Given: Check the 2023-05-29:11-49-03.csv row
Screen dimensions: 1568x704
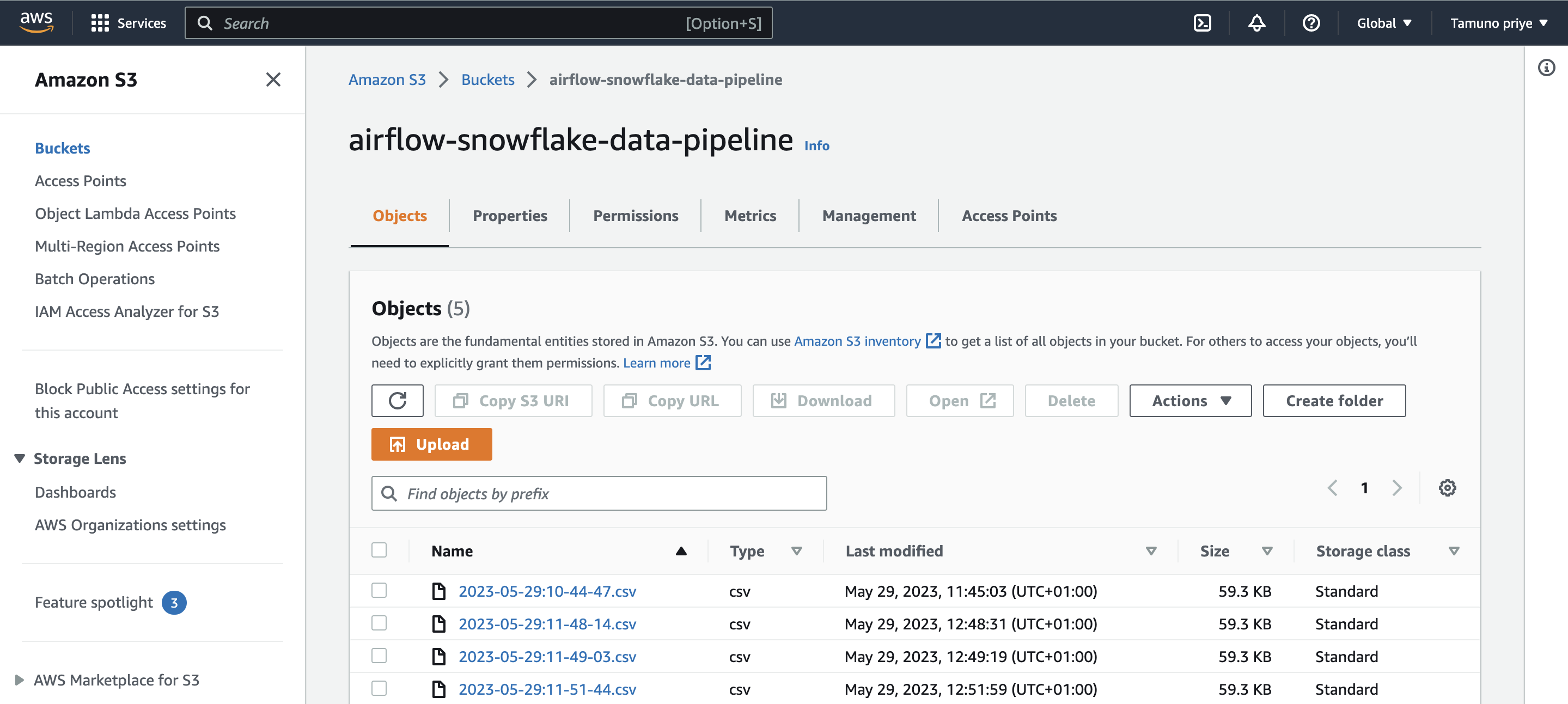Looking at the screenshot, I should coord(379,656).
